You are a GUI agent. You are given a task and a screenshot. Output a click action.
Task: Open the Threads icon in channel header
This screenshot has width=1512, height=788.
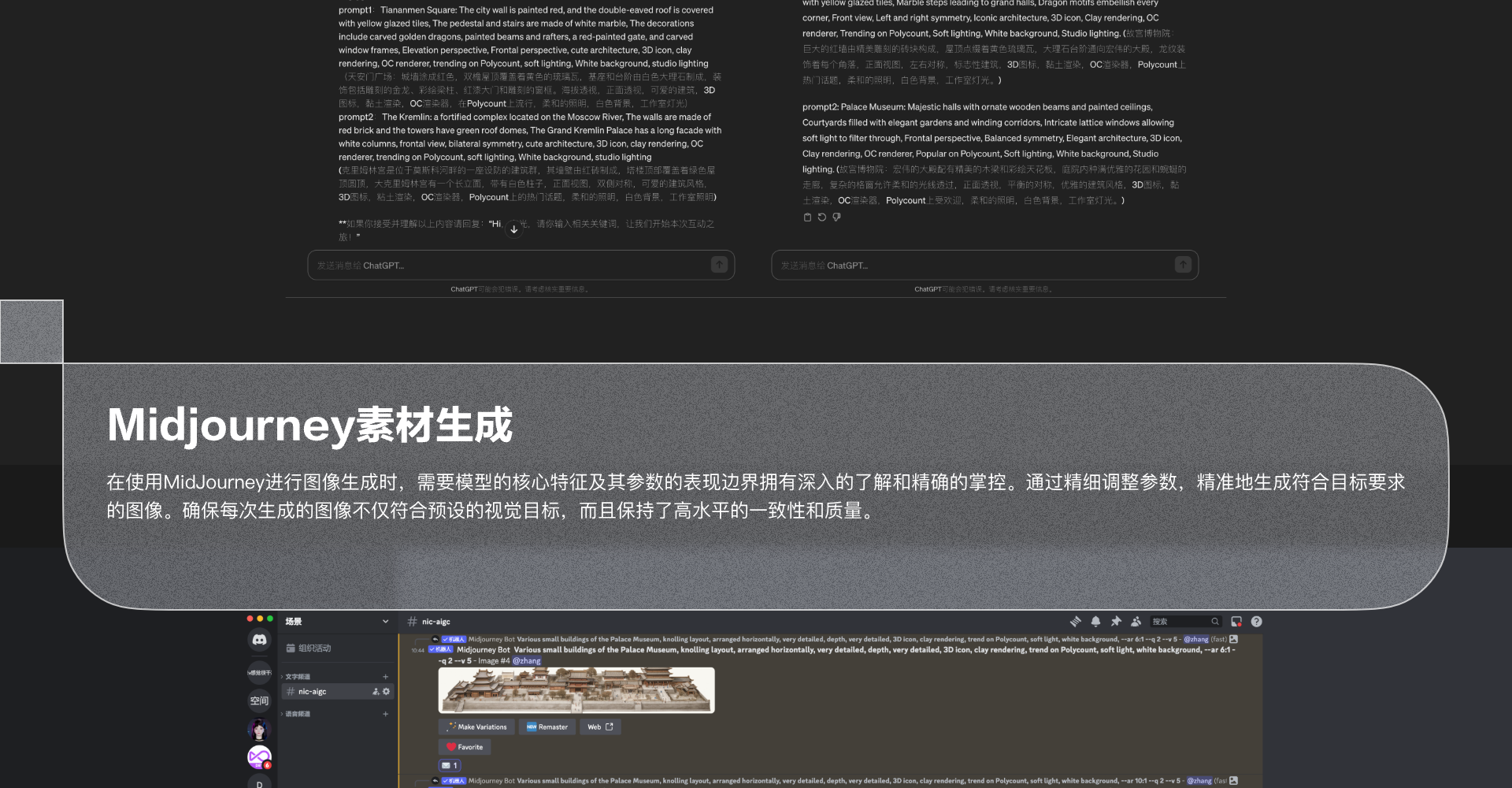(1075, 622)
